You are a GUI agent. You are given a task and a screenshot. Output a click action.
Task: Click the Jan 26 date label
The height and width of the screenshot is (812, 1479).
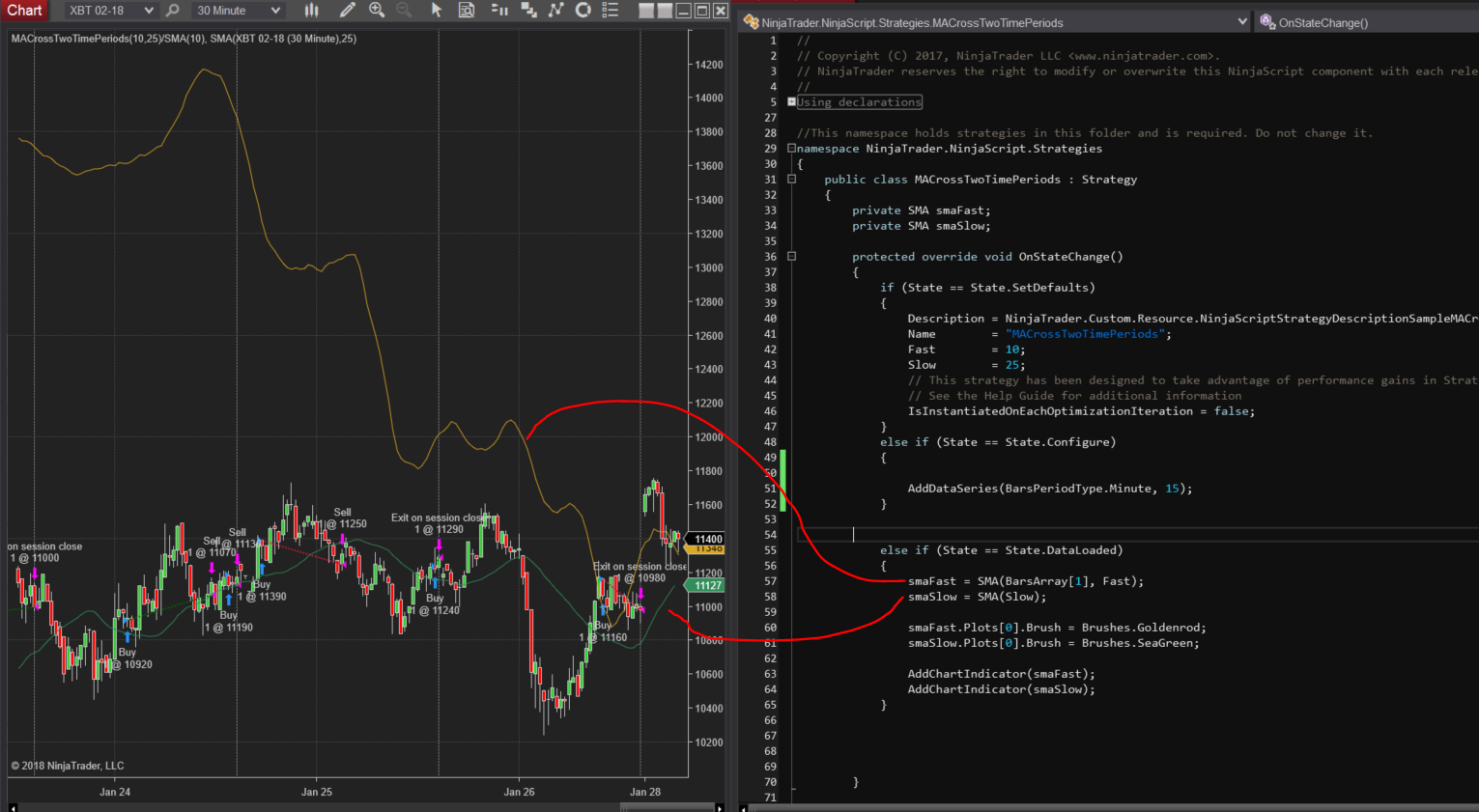coord(519,792)
